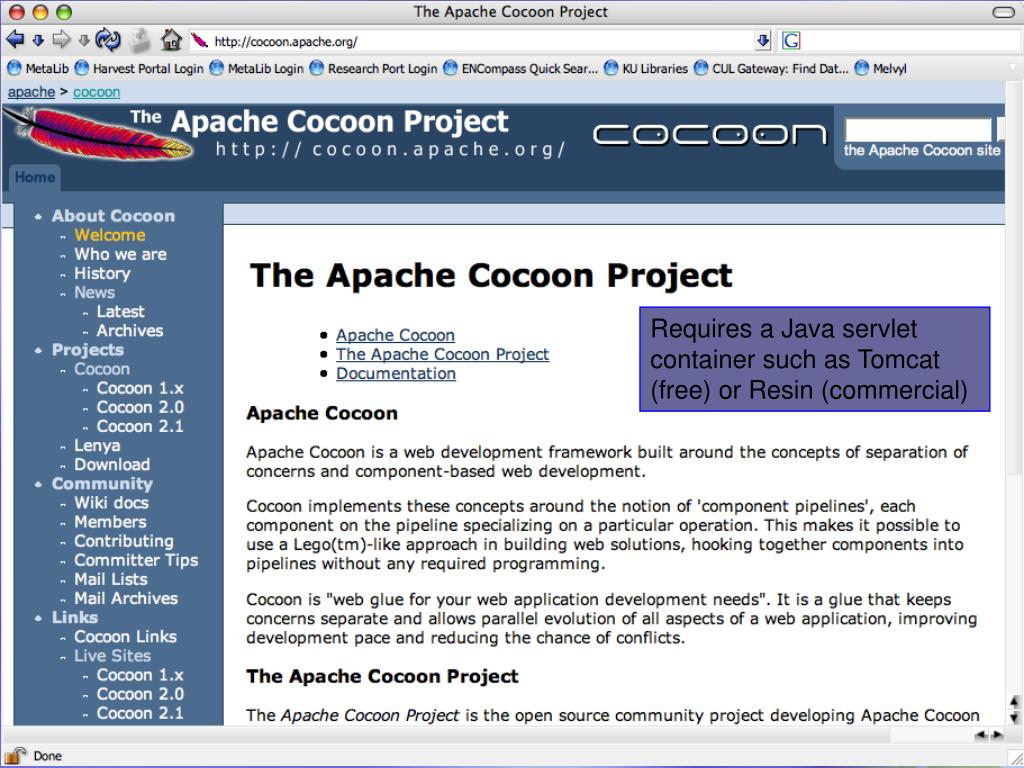Go back with the left arrow button
Screen dimensions: 1024x768
(x=15, y=40)
